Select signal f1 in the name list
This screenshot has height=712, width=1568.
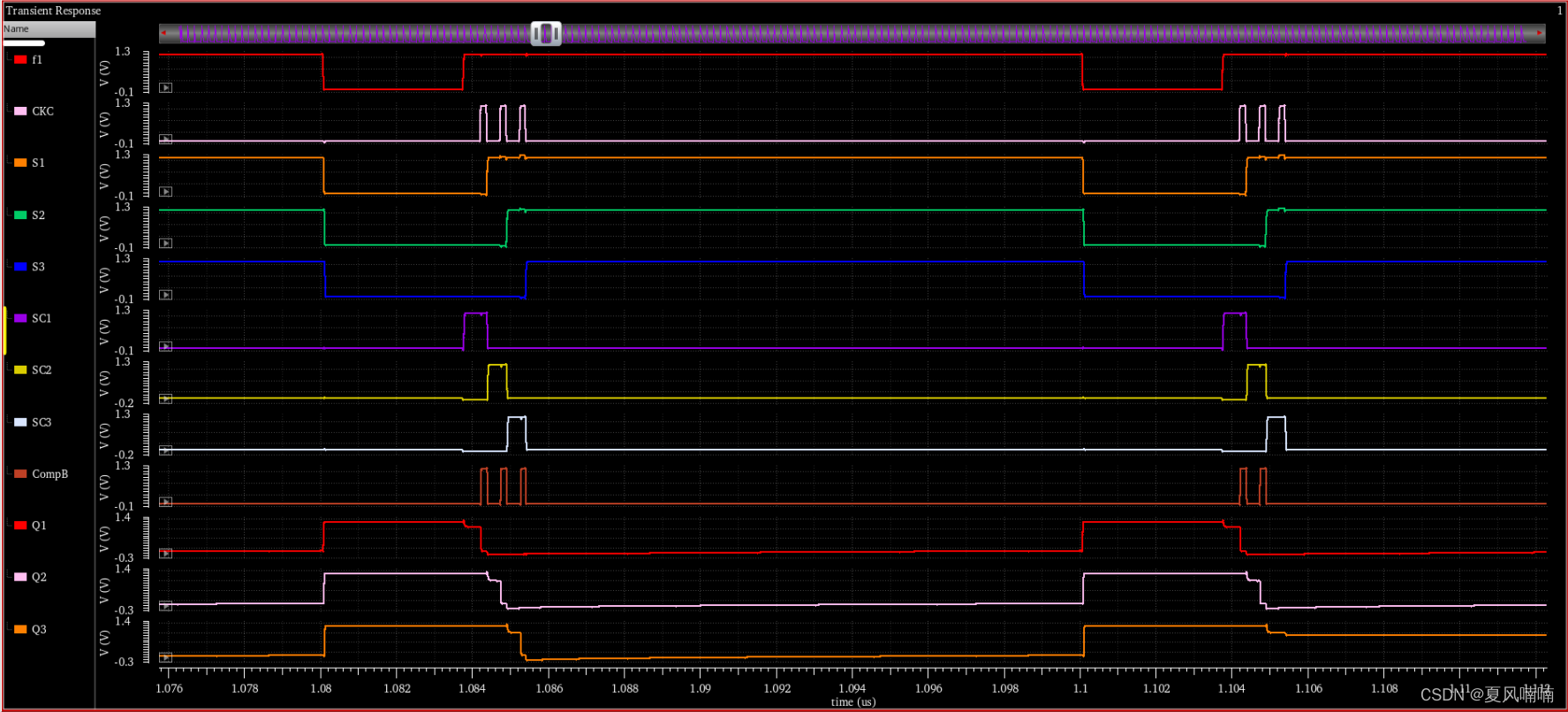[x=37, y=59]
